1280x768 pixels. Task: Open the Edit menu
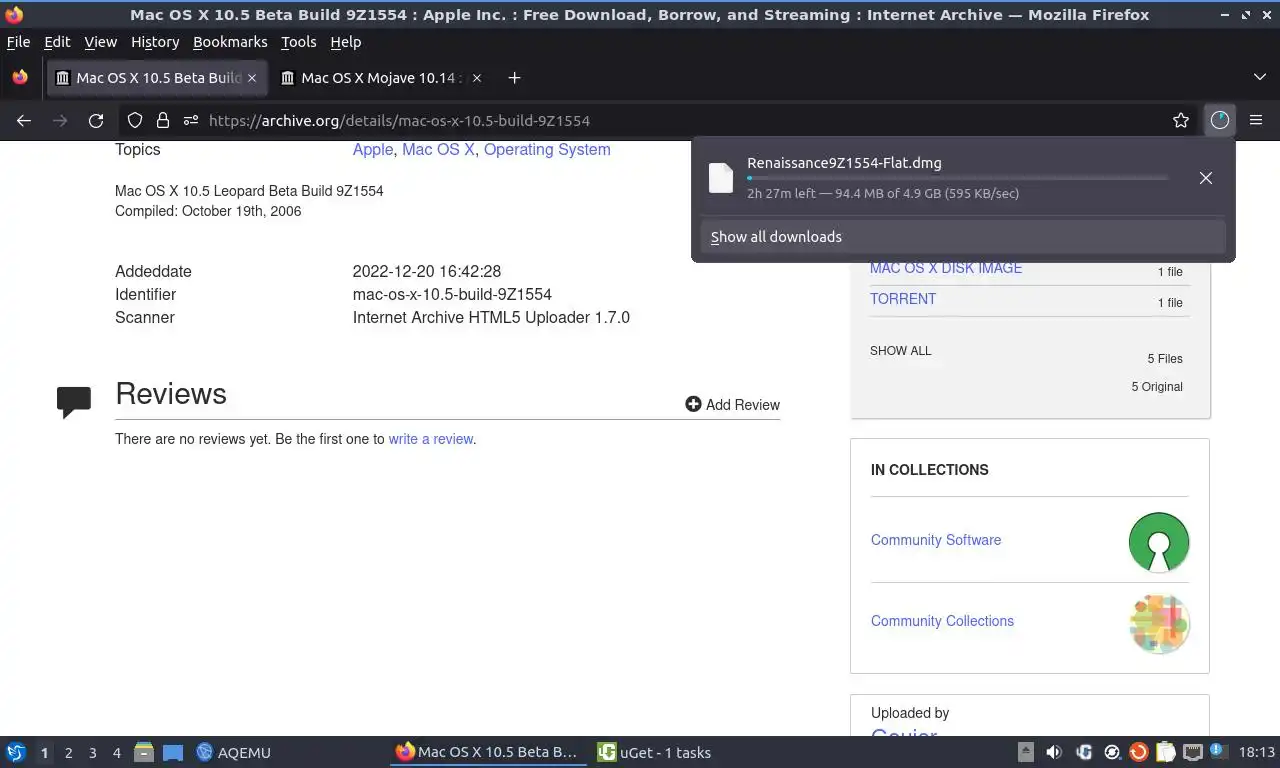(x=57, y=42)
